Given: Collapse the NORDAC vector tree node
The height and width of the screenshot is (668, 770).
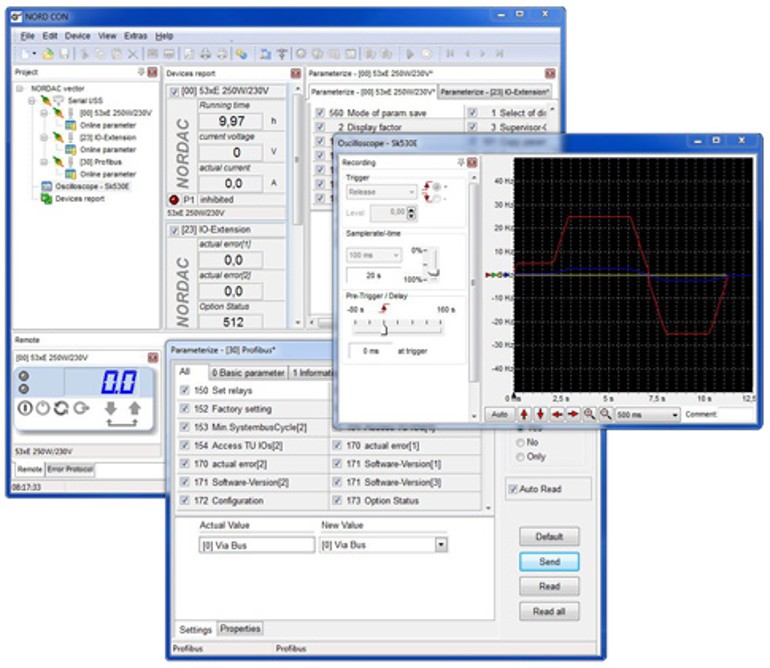Looking at the screenshot, I should (20, 88).
